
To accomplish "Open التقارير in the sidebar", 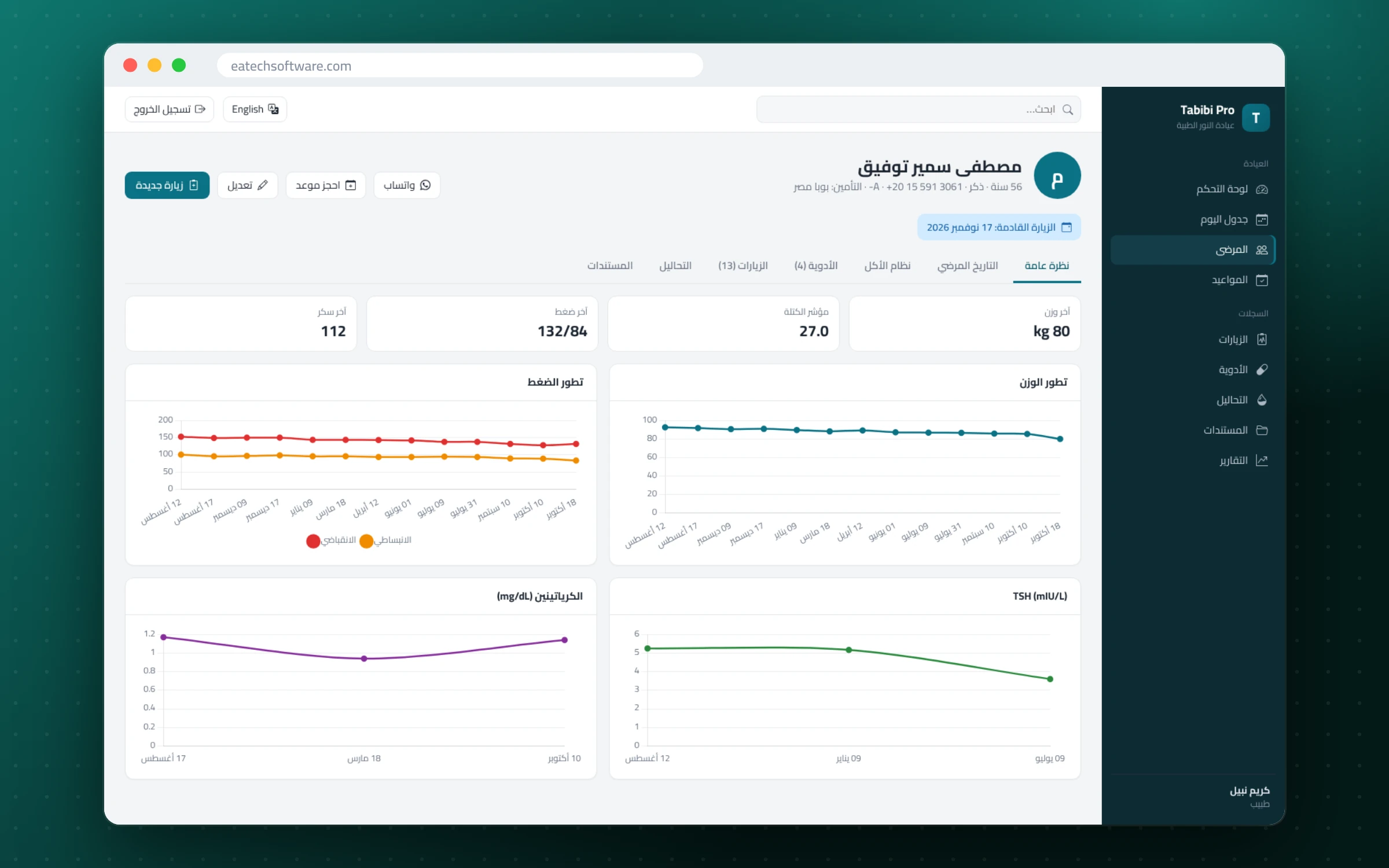I will pos(1193,460).
